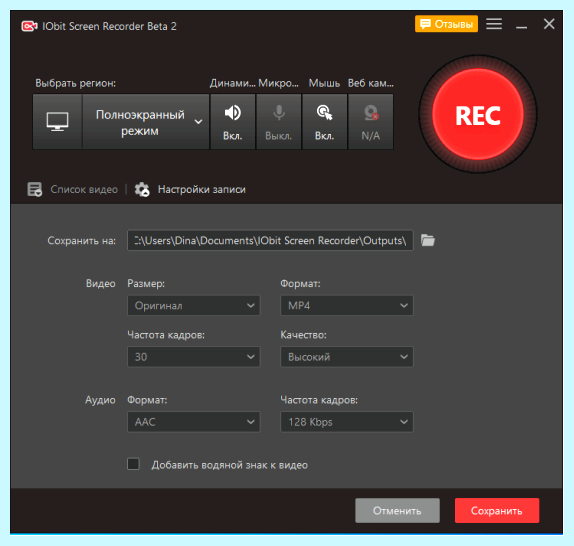
Task: Click the Сохранить на path field
Action: click(270, 240)
